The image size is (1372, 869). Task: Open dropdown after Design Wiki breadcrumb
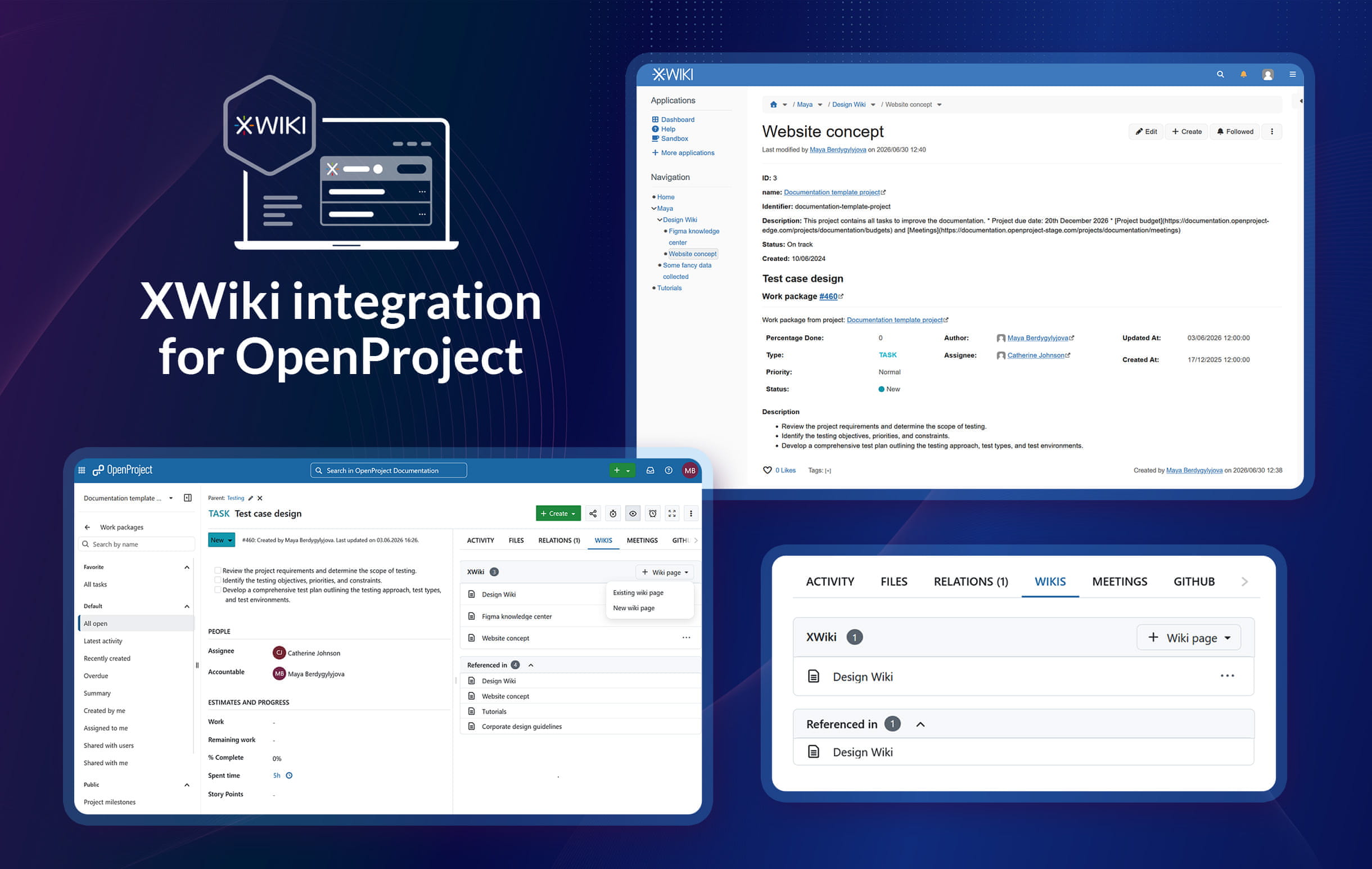[873, 105]
